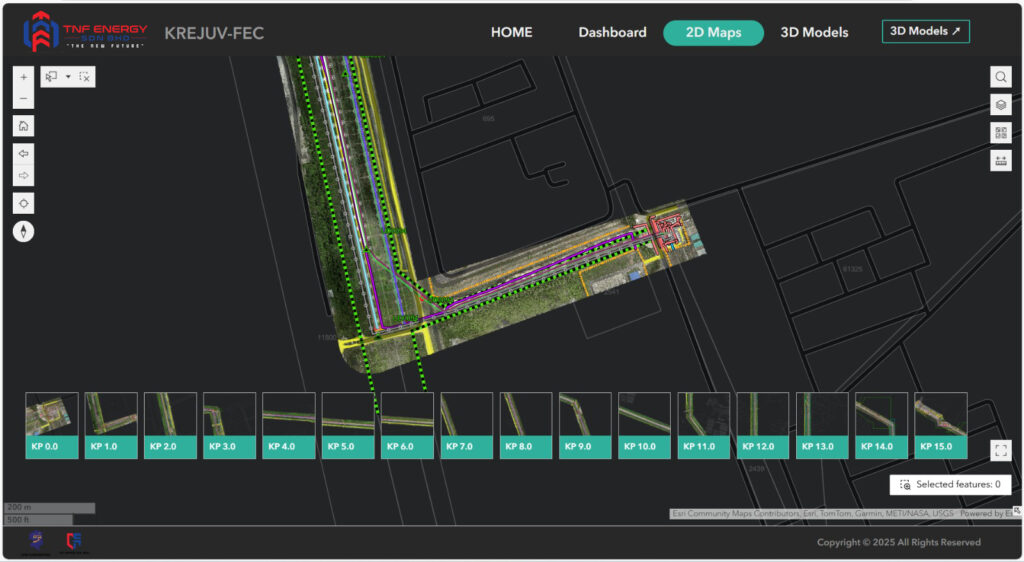Jump to KP 2.0 thumbnail
Viewport: 1024px width, 562px height.
point(170,426)
